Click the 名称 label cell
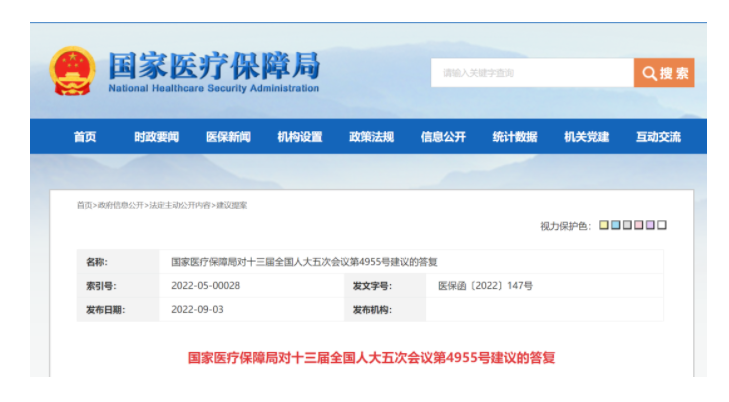Viewport: 729px width, 402px height. point(118,262)
